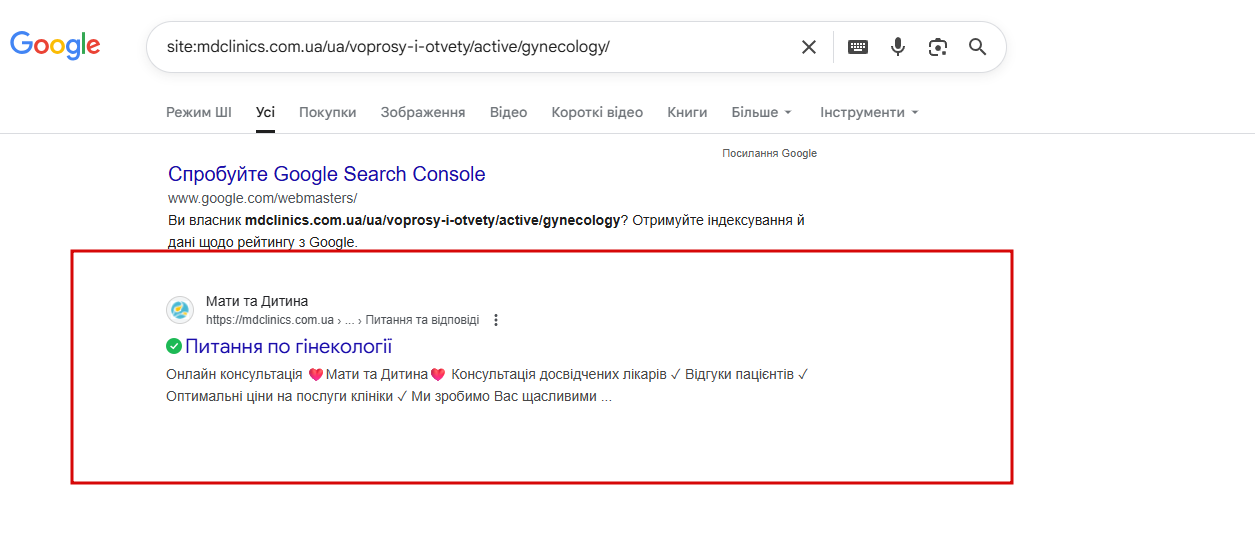Viewport: 1255px width, 542px height.
Task: Open the Короткі відео tab
Action: [x=597, y=112]
